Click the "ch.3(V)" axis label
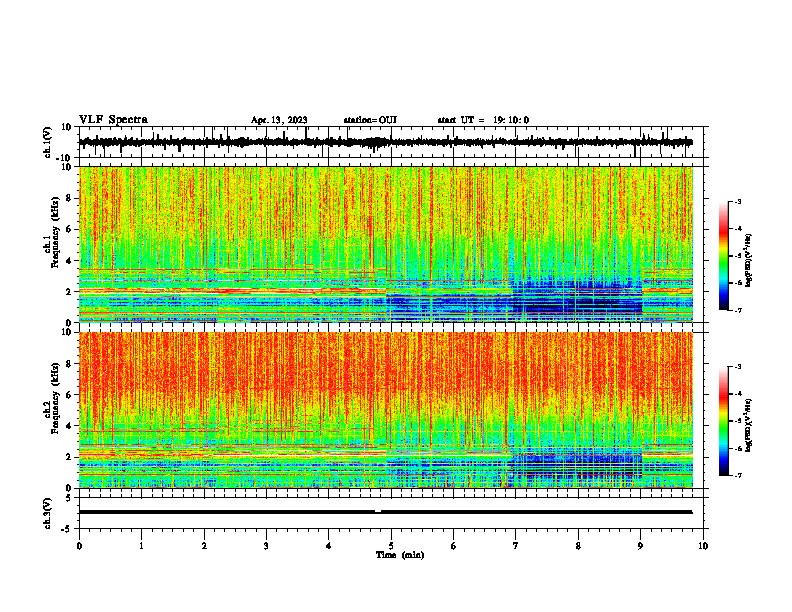This screenshot has width=792, height=612. [x=48, y=513]
